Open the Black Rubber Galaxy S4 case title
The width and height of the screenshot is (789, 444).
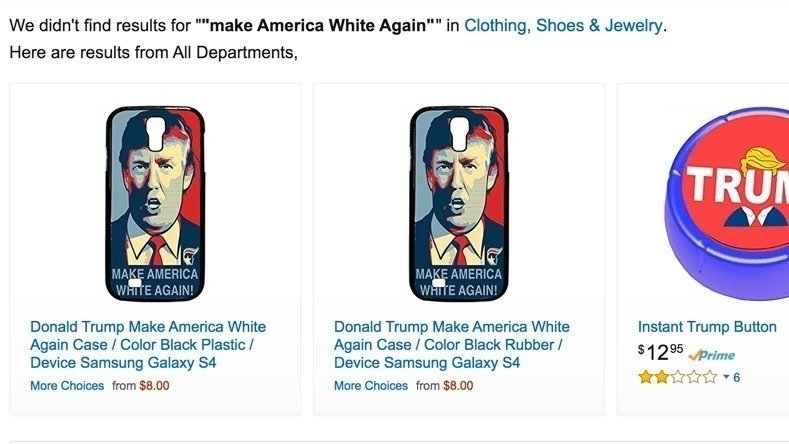(452, 345)
